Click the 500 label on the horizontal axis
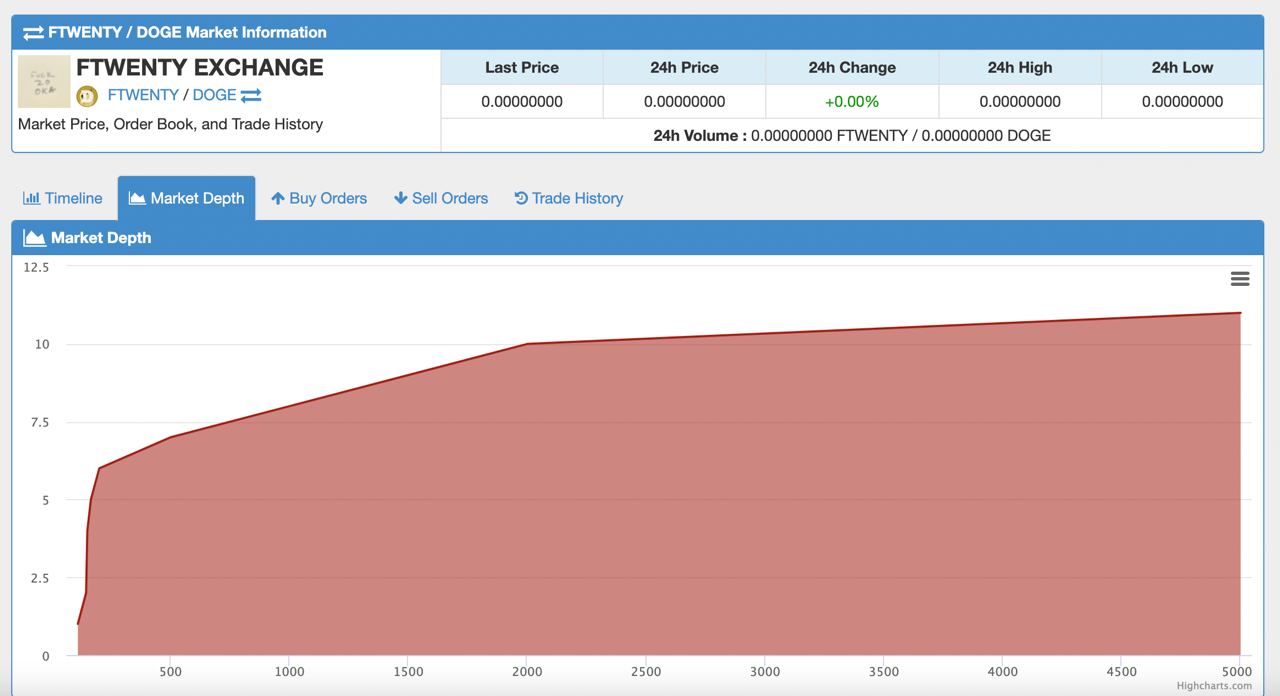1280x696 pixels. click(x=171, y=672)
